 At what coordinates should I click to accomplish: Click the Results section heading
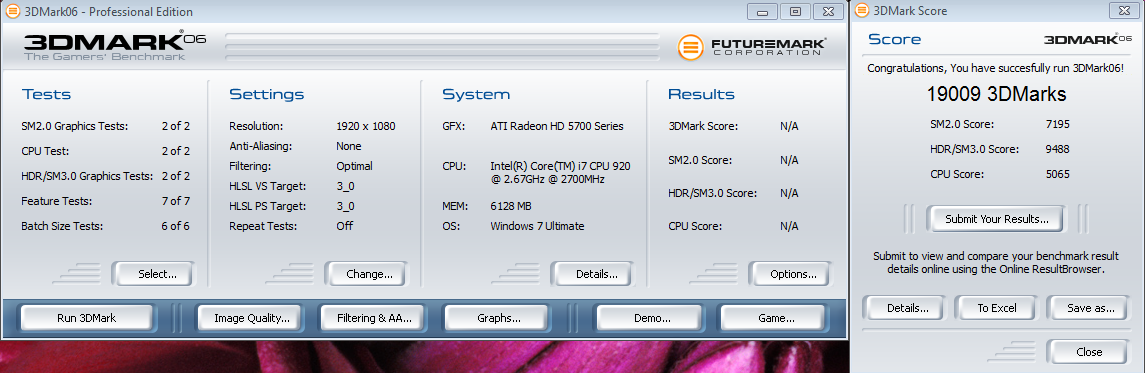pyautogui.click(x=701, y=94)
